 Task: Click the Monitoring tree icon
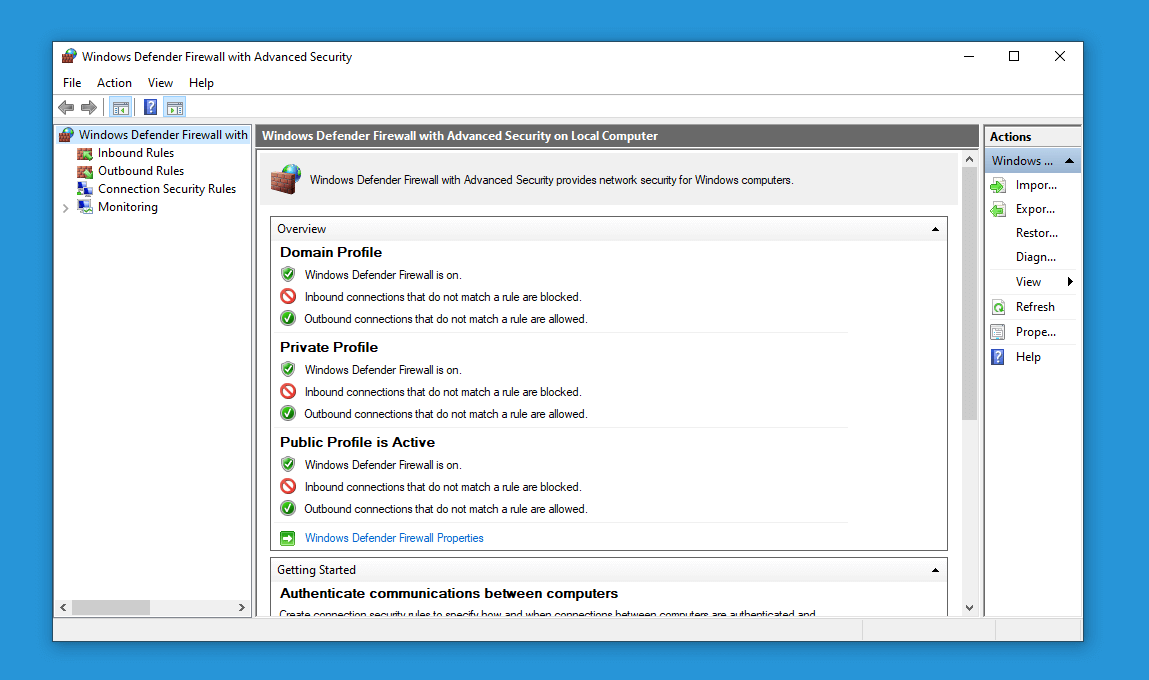(x=85, y=207)
